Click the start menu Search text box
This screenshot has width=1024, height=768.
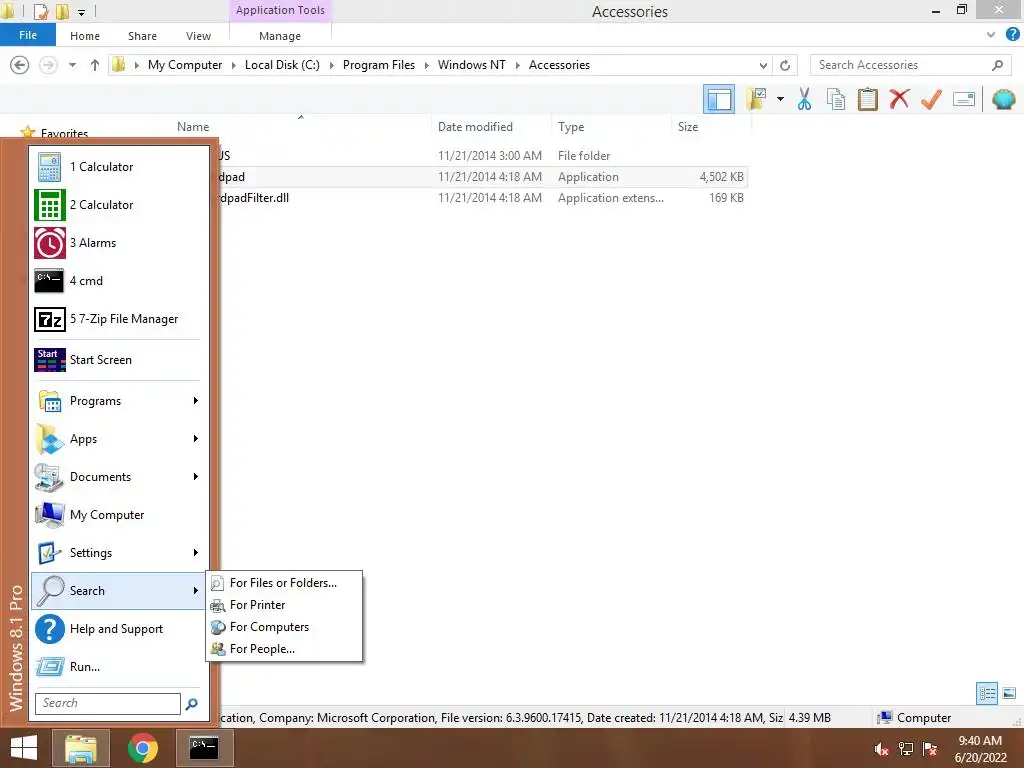pos(108,703)
